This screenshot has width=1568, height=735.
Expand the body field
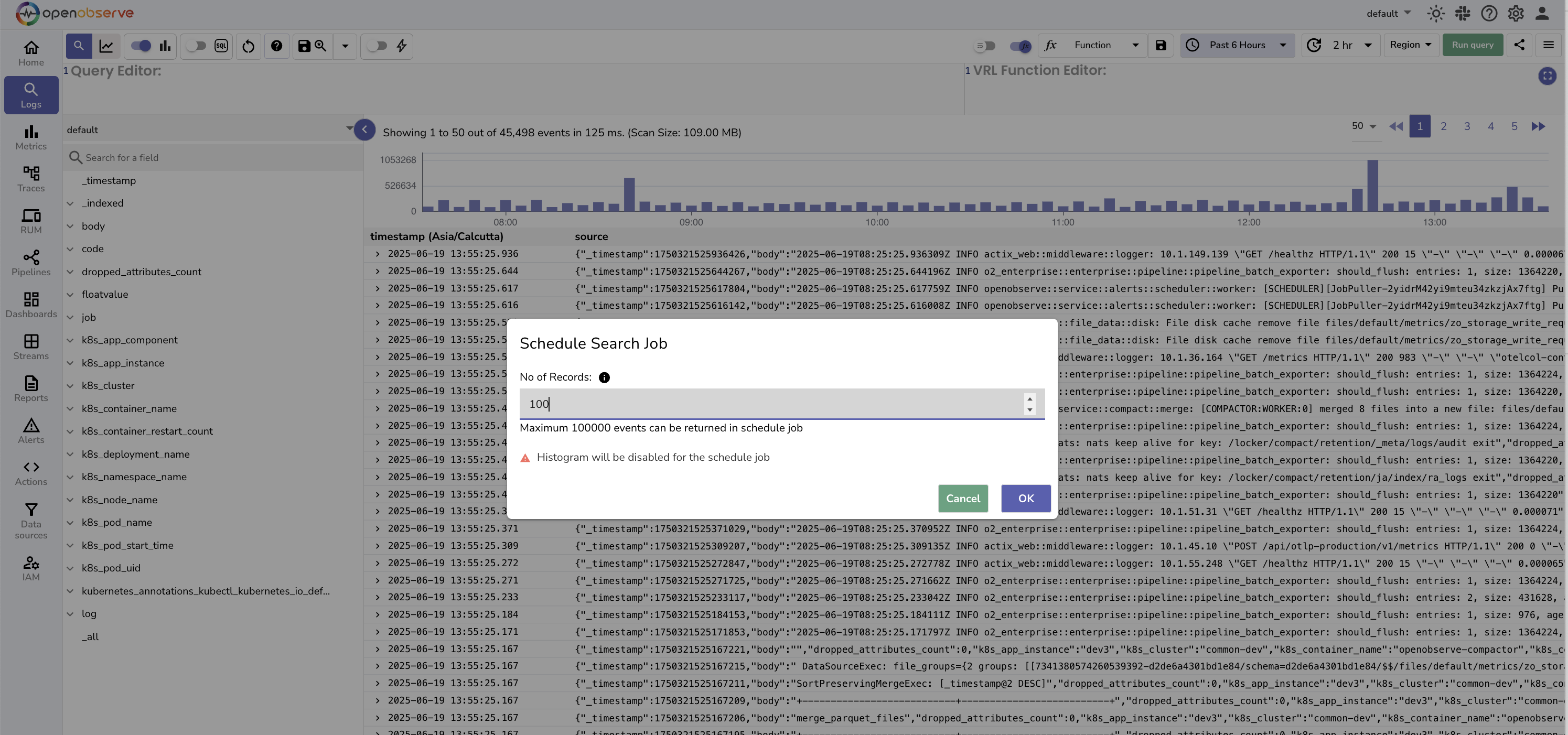pos(70,226)
